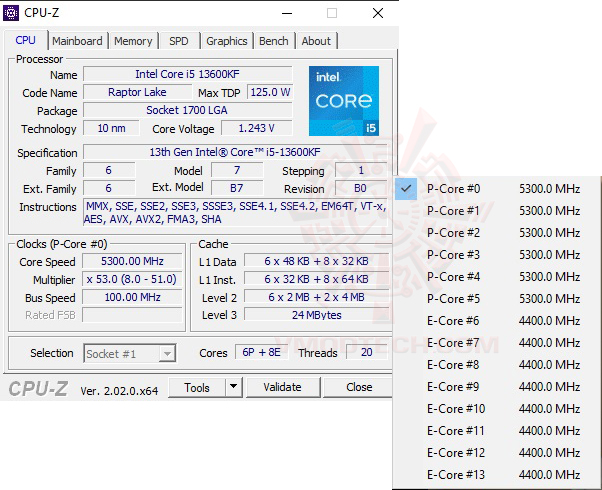Close the CPU-Z window with X

tap(378, 13)
